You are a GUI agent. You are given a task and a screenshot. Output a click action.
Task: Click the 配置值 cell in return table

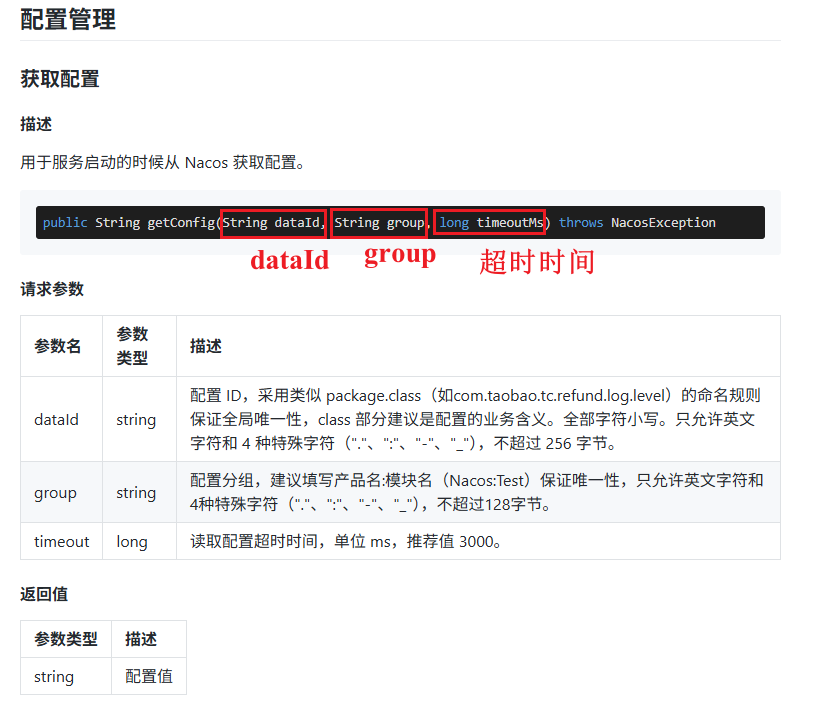point(149,676)
